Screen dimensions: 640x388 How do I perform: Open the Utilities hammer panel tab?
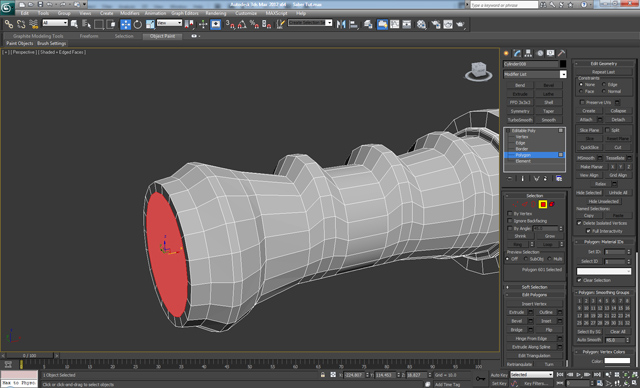(x=562, y=53)
